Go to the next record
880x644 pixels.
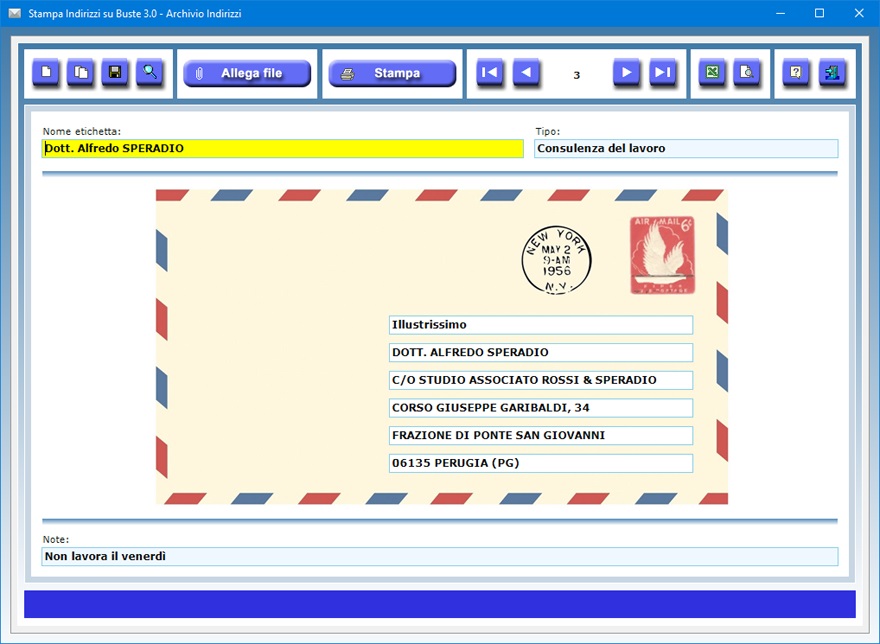click(627, 72)
